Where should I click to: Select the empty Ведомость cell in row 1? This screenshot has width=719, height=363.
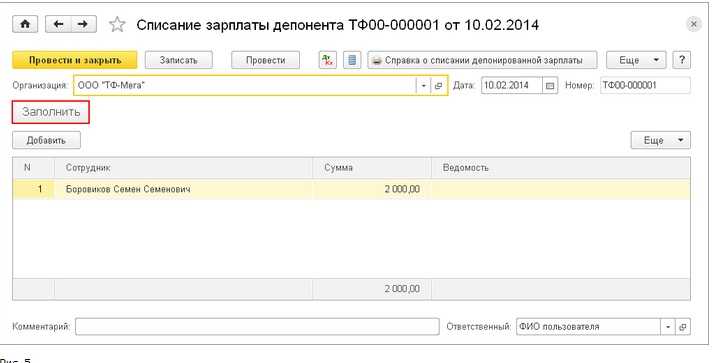(x=560, y=189)
